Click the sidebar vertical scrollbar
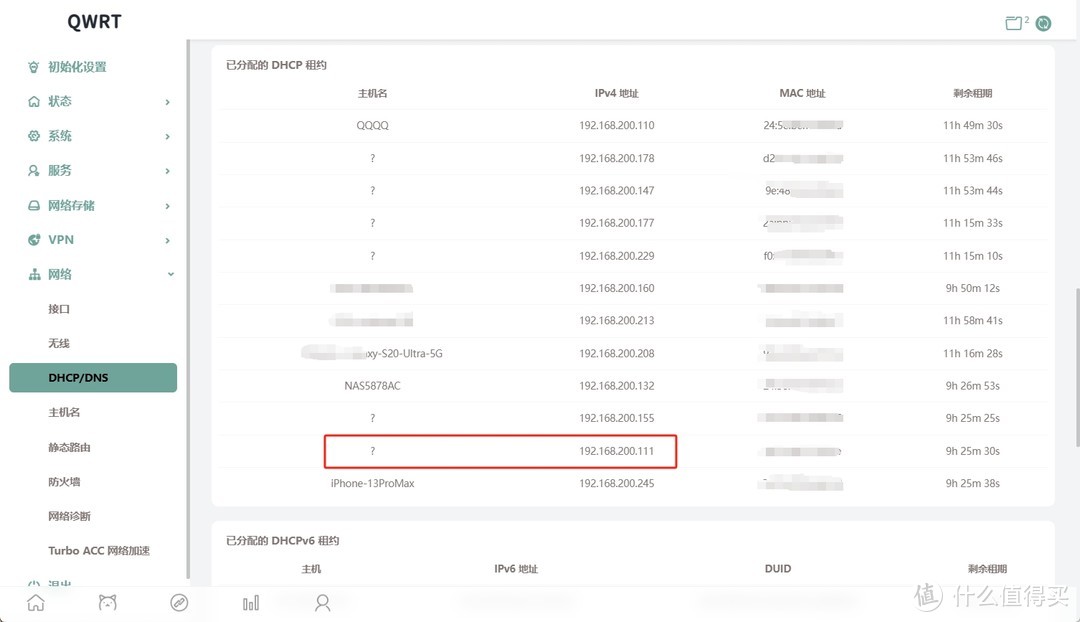Viewport: 1080px width, 622px height. [x=188, y=300]
